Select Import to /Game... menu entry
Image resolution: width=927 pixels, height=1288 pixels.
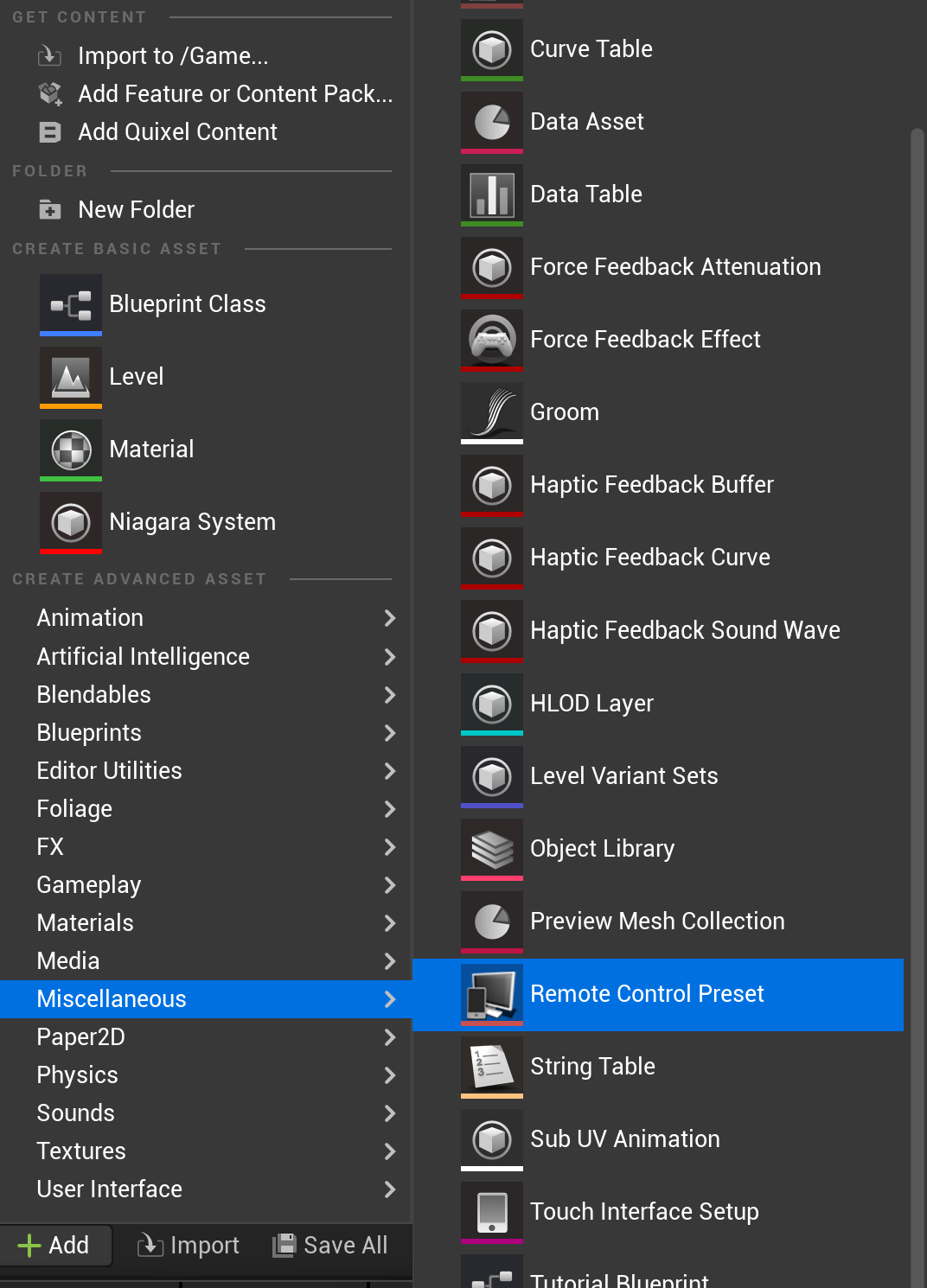pos(173,56)
